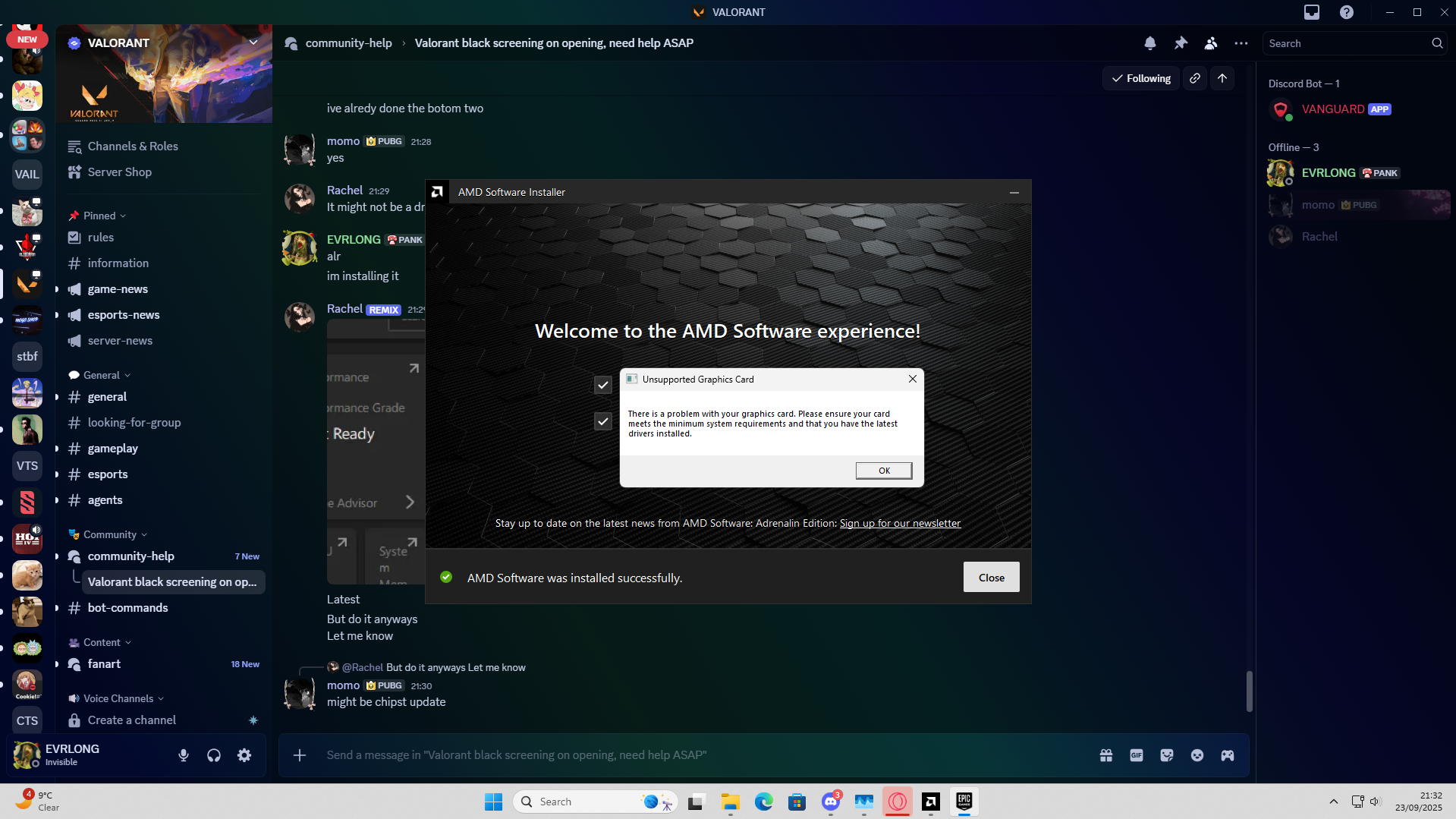Jump to top arrow button

(1222, 78)
